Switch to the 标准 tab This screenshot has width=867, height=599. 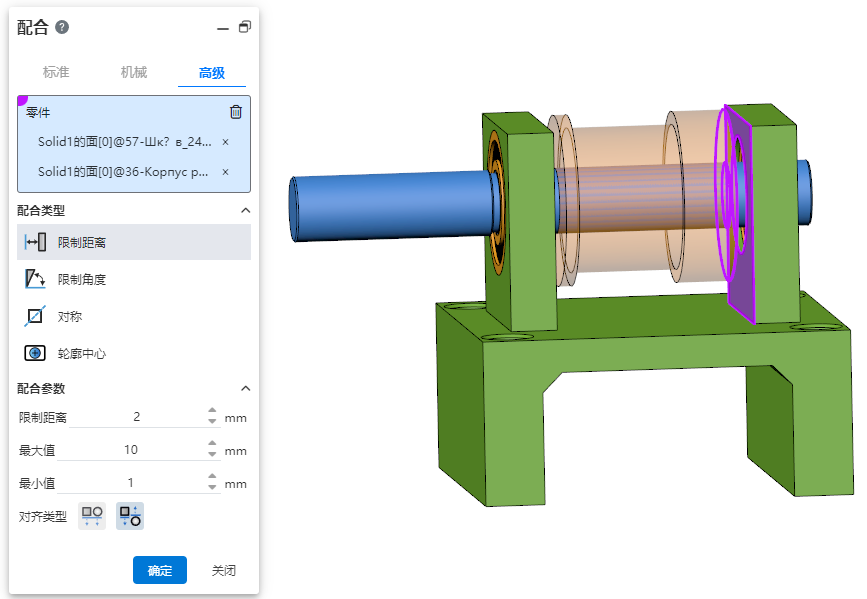pos(56,72)
